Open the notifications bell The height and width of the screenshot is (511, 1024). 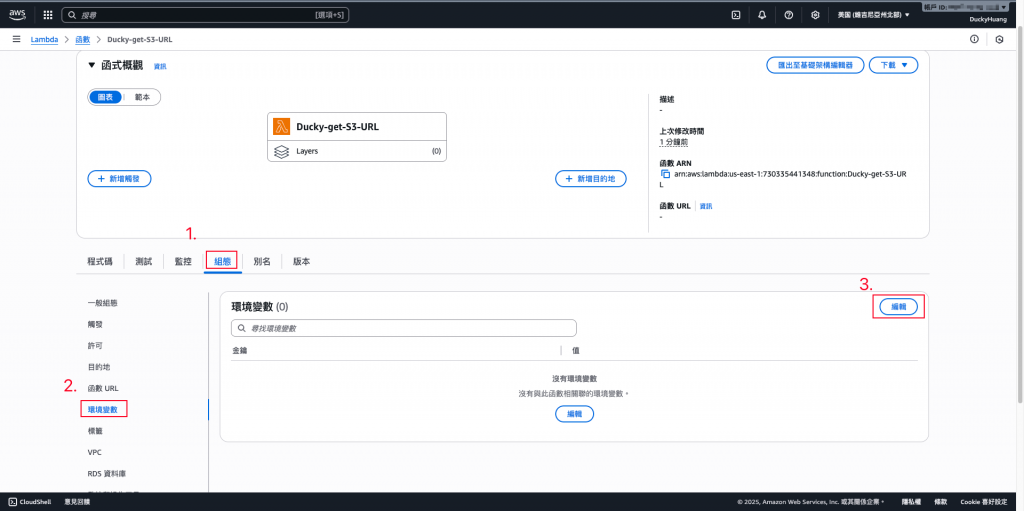[762, 14]
